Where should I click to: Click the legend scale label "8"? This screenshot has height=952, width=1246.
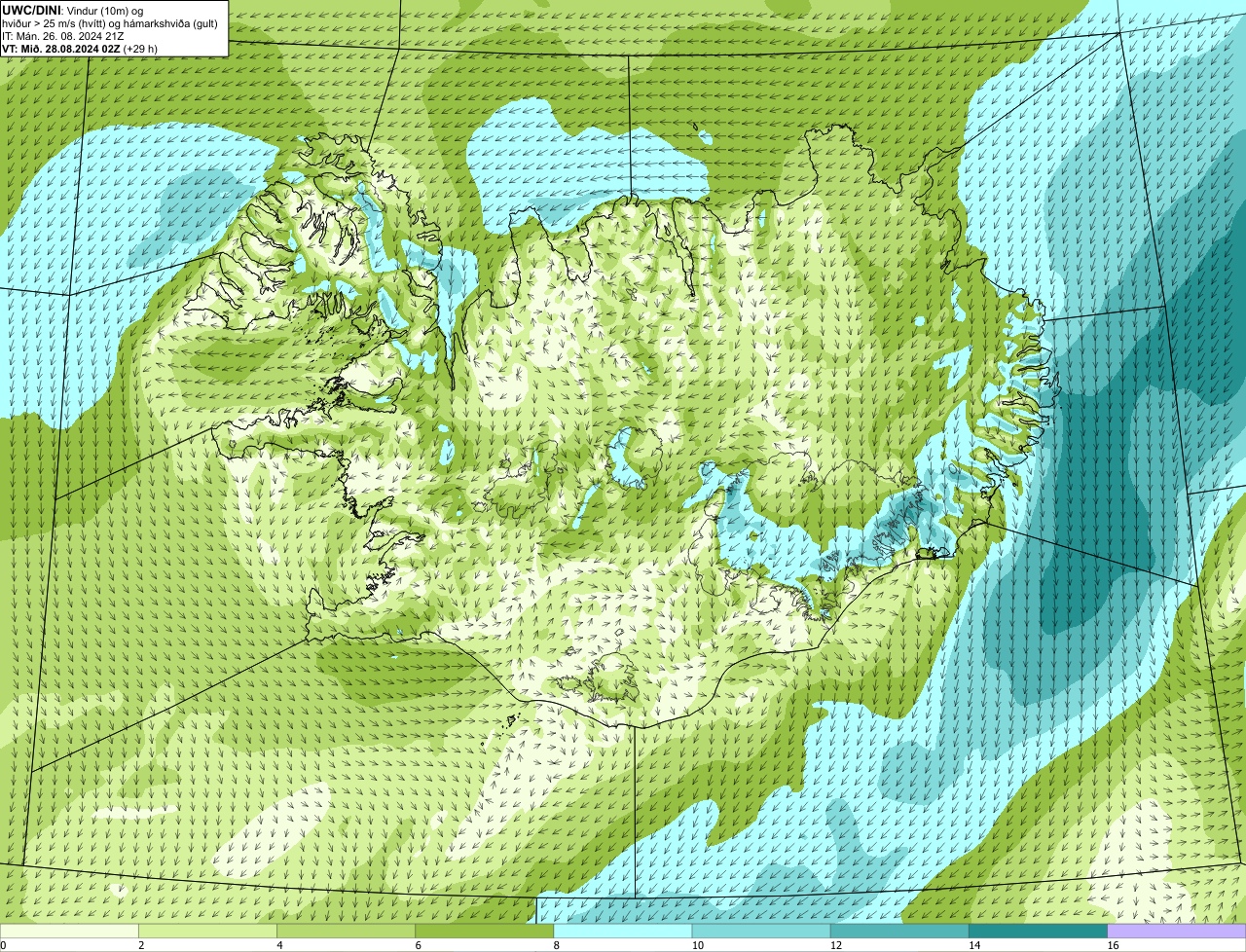(x=557, y=945)
